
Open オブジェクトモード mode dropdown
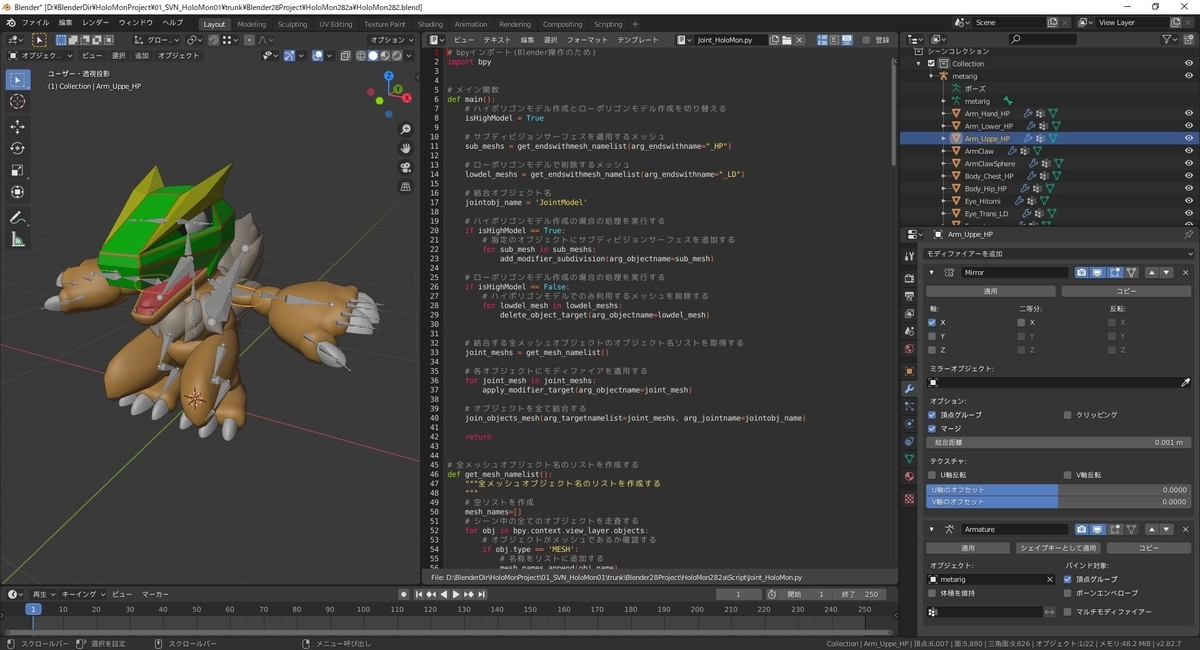[x=41, y=56]
